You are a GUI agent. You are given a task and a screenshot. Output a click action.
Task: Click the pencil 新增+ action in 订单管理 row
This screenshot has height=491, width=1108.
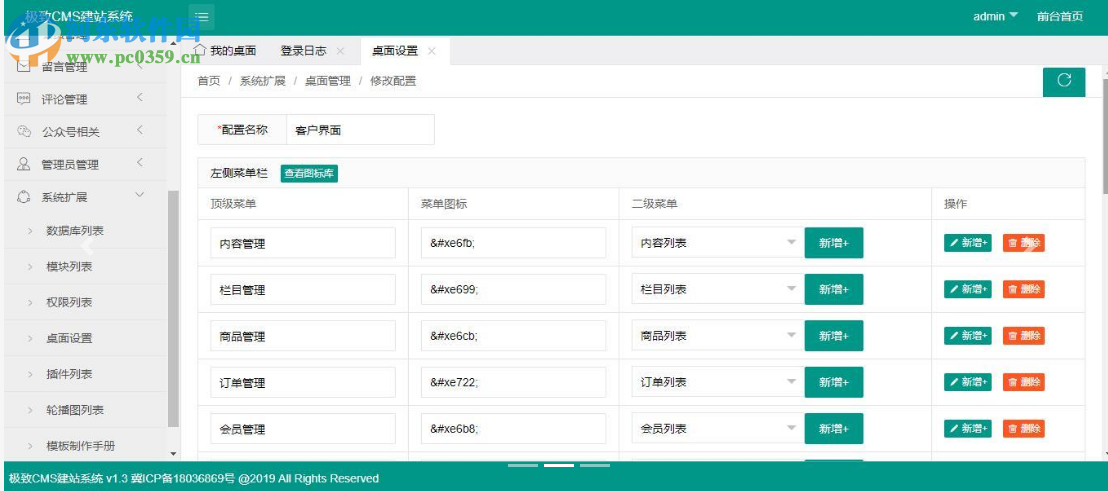point(968,382)
